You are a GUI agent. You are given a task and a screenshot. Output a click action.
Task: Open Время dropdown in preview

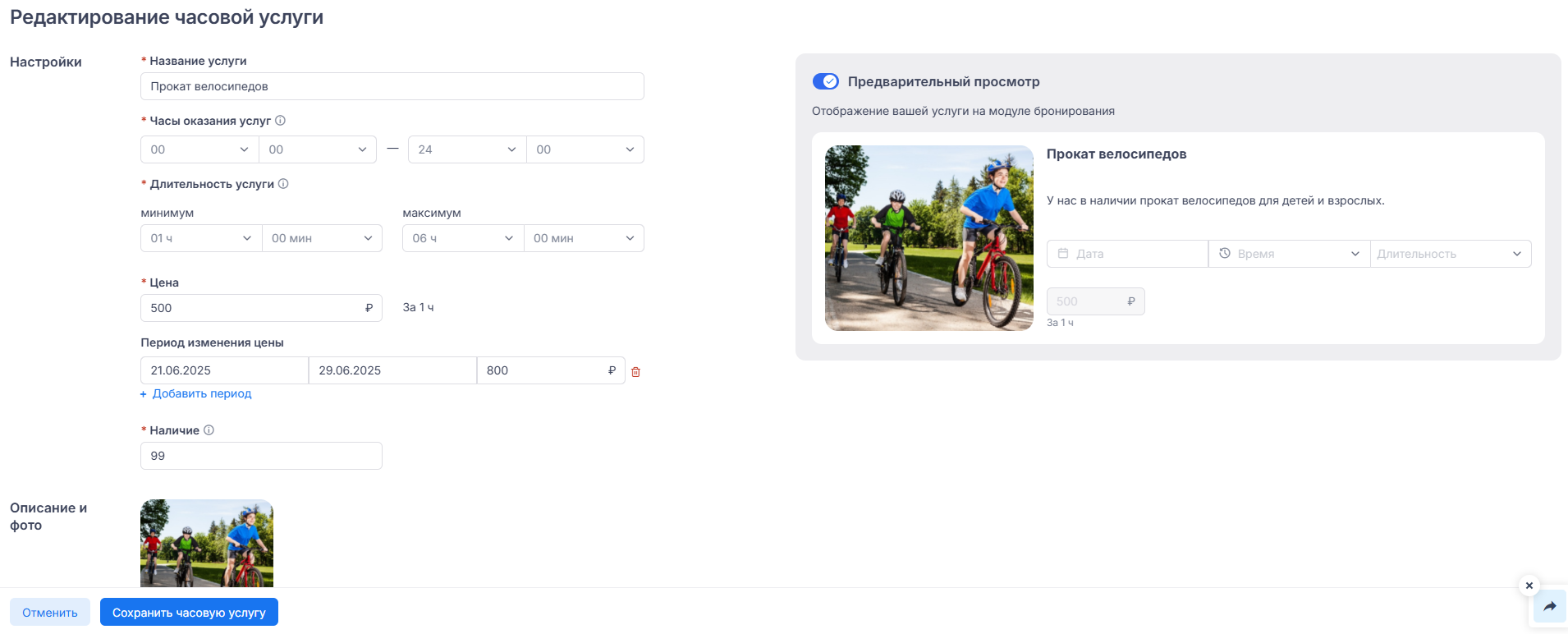pos(1289,254)
